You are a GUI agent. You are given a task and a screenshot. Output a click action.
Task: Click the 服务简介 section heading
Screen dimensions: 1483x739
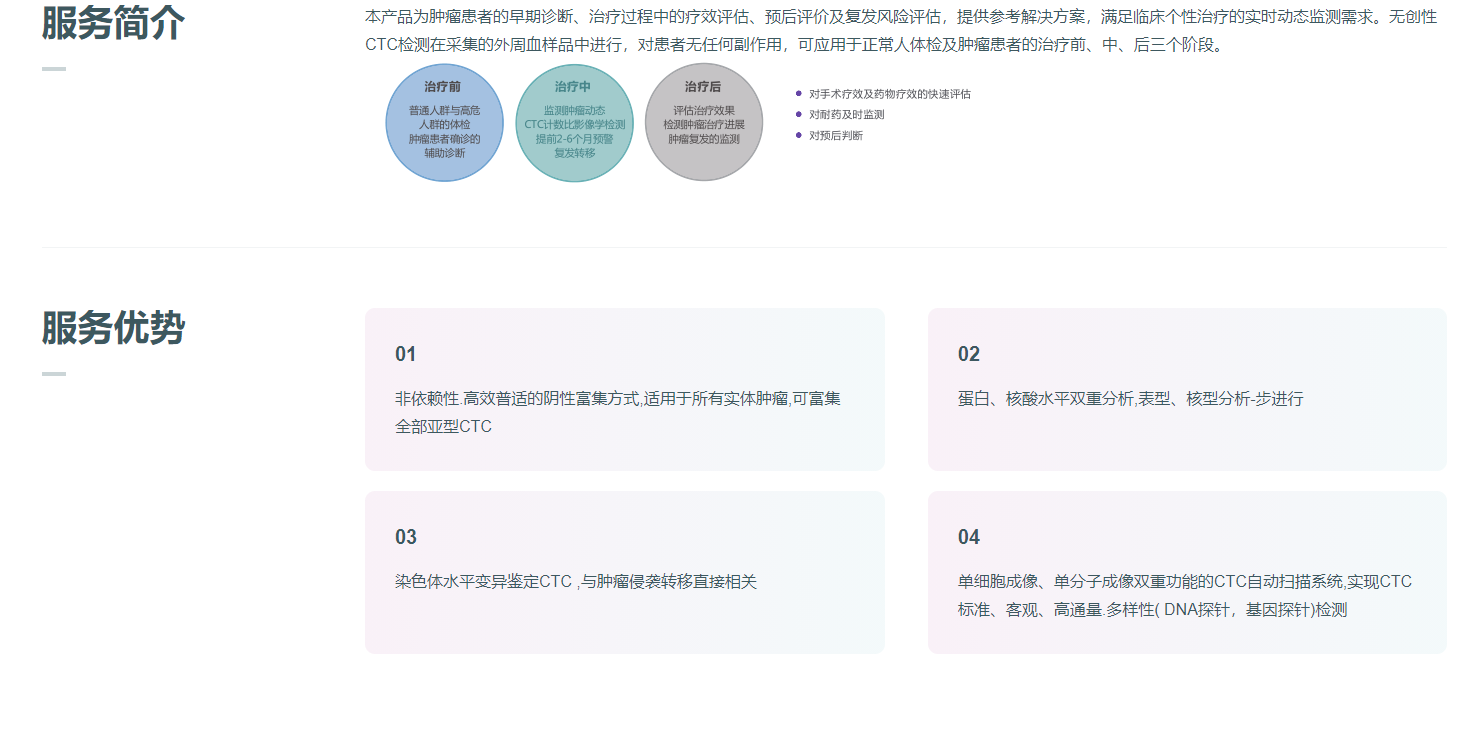click(113, 23)
